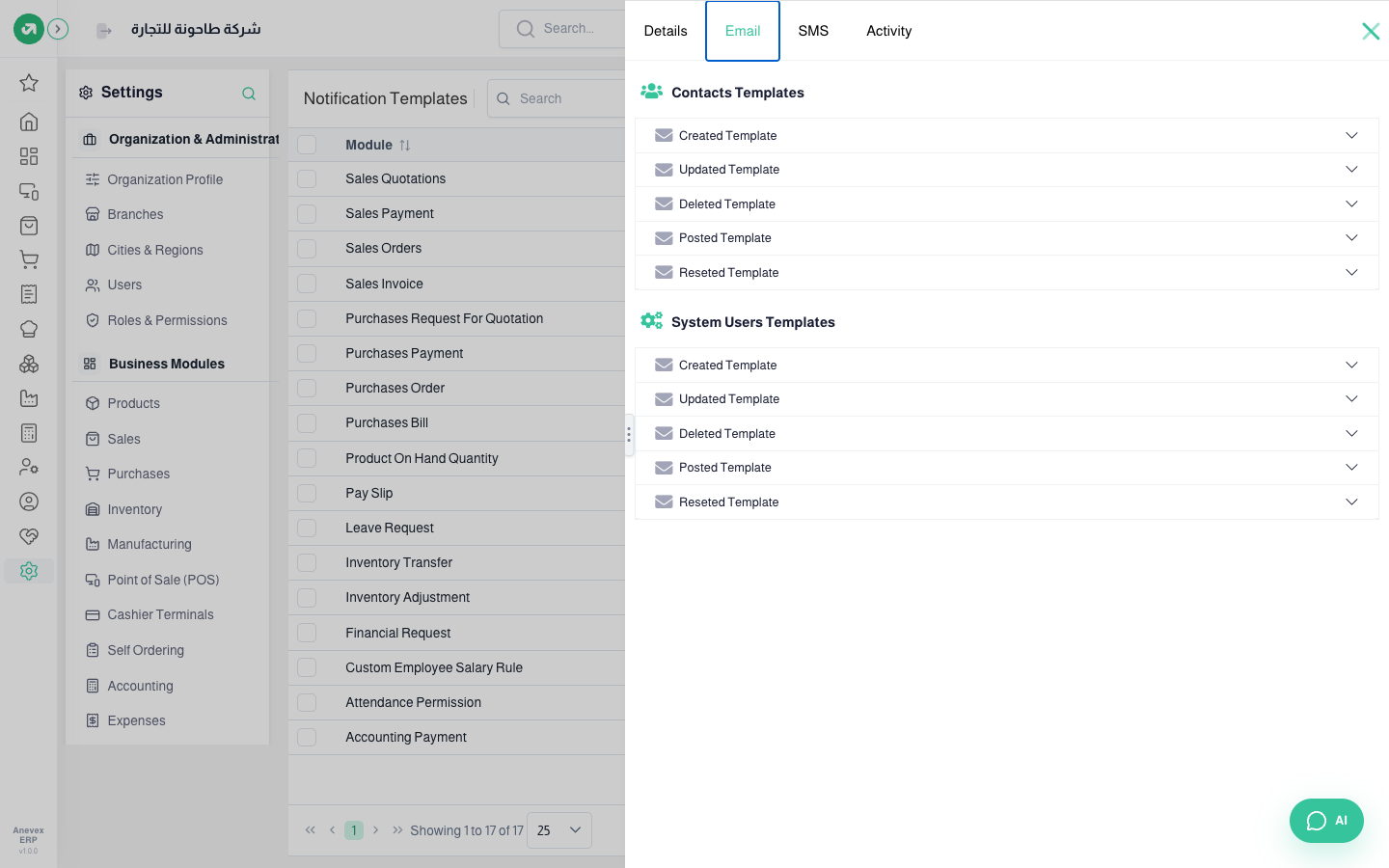Click the Module column sort icon
The image size is (1389, 868).
(x=405, y=145)
